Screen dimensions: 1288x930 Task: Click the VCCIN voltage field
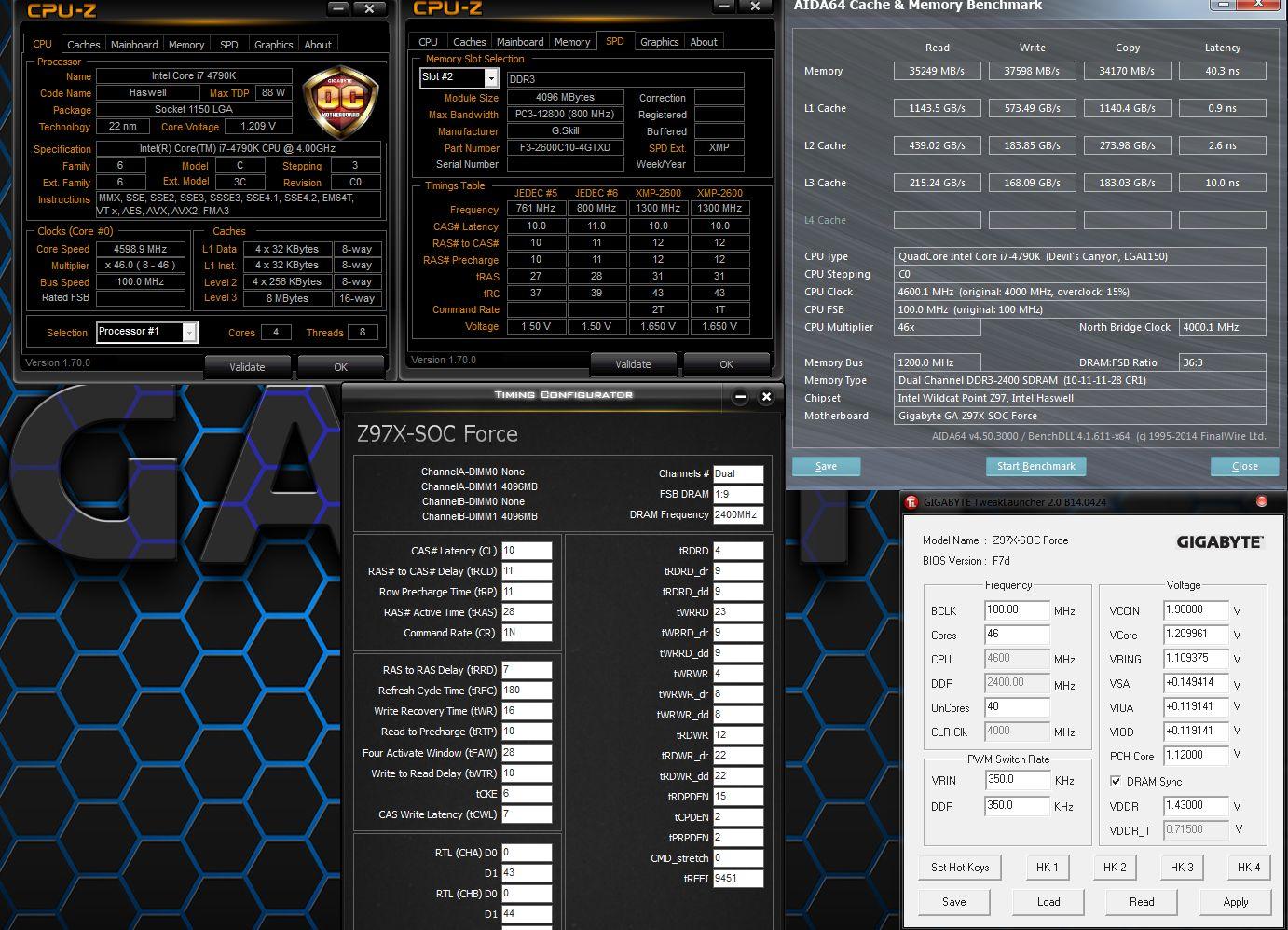pos(1196,610)
